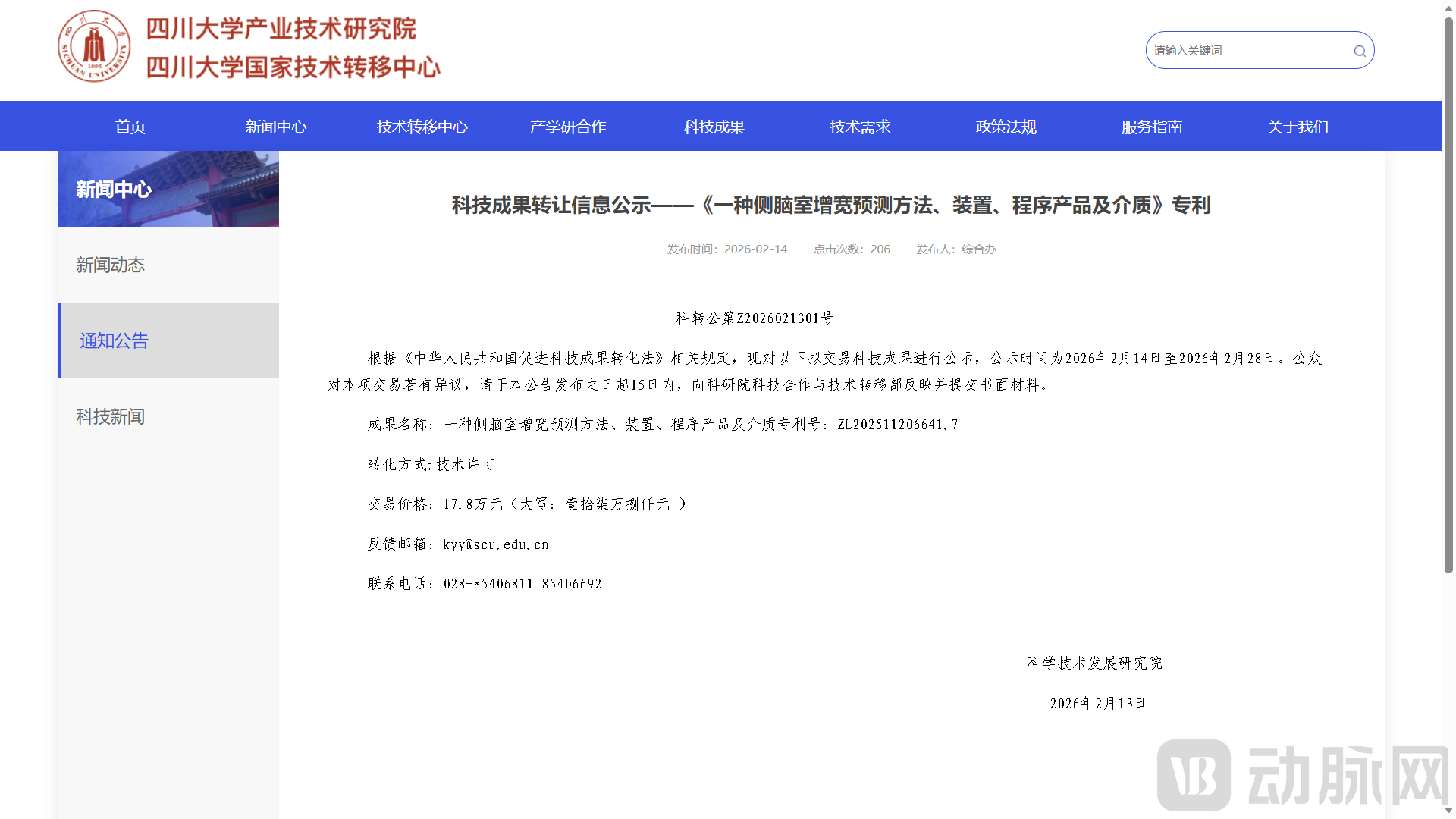
Task: Select 技术需求 in the top navigation
Action: click(860, 127)
